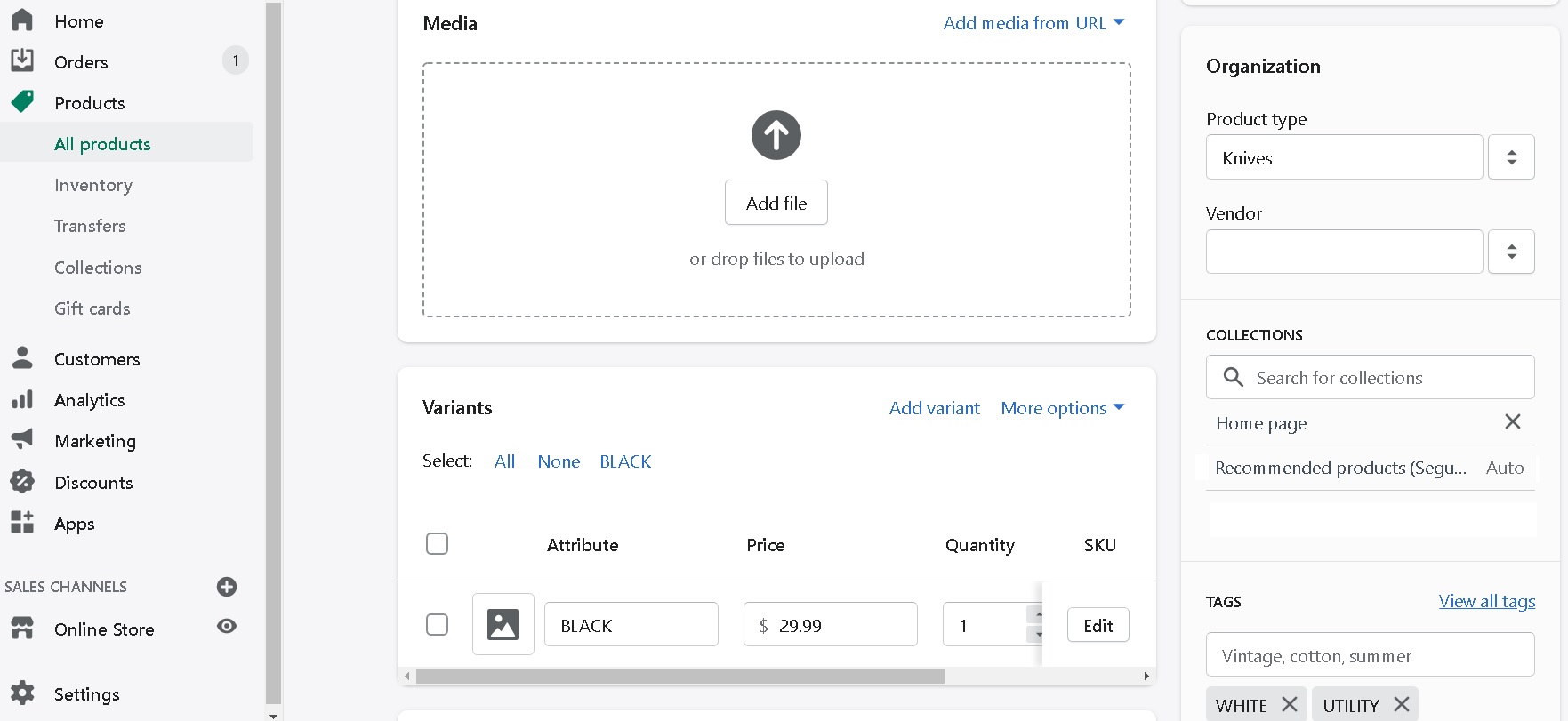The image size is (1568, 721).
Task: Open Inventory in the sidebar menu
Action: [93, 185]
